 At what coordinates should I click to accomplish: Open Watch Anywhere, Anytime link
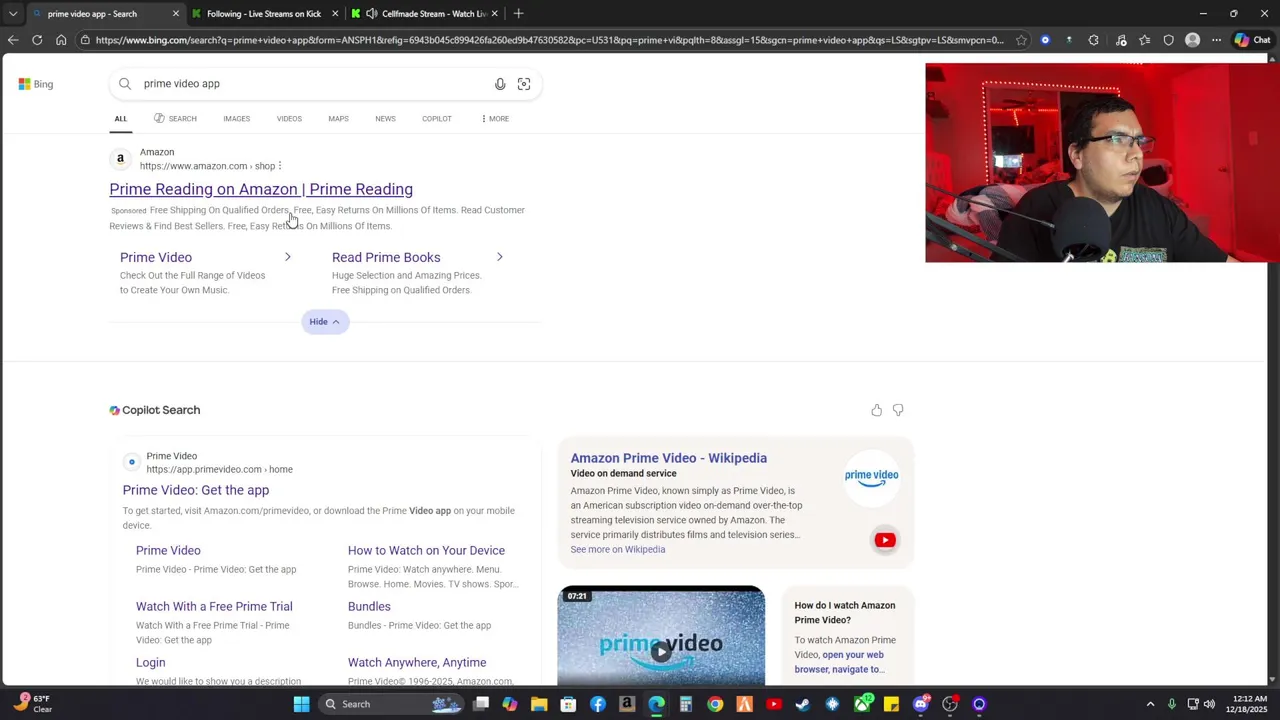coord(417,662)
